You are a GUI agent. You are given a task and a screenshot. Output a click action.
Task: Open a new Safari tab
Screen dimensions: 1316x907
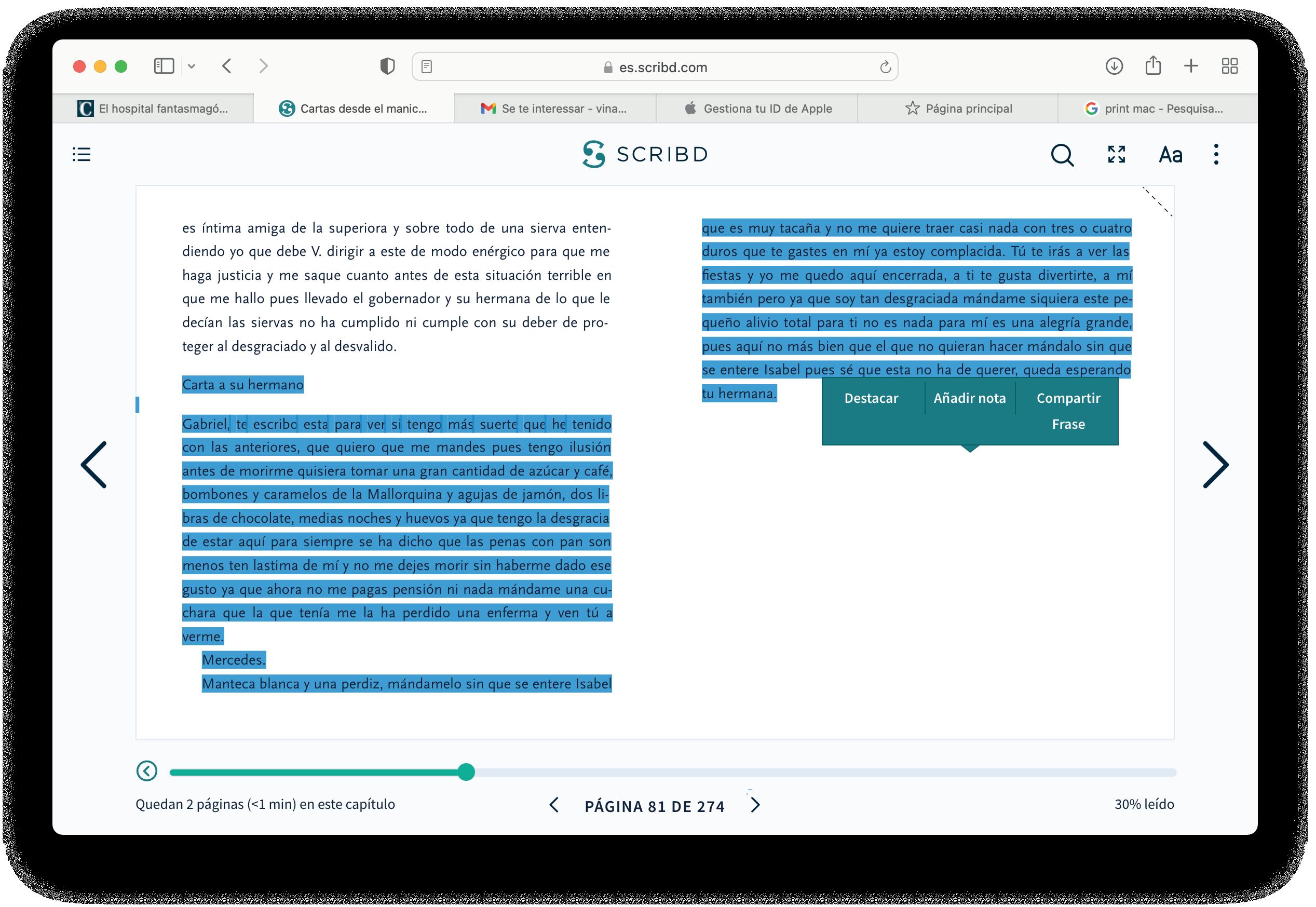pyautogui.click(x=1191, y=66)
